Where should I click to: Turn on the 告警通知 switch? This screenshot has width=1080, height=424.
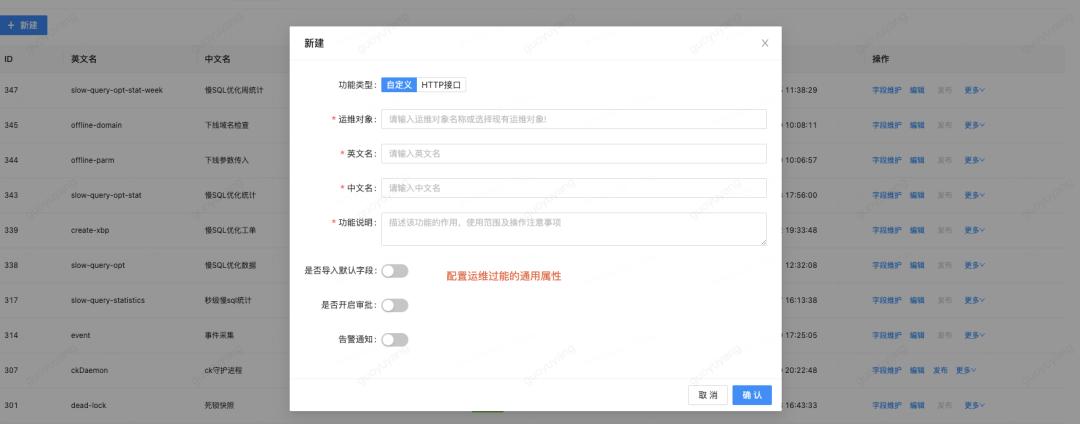[395, 339]
